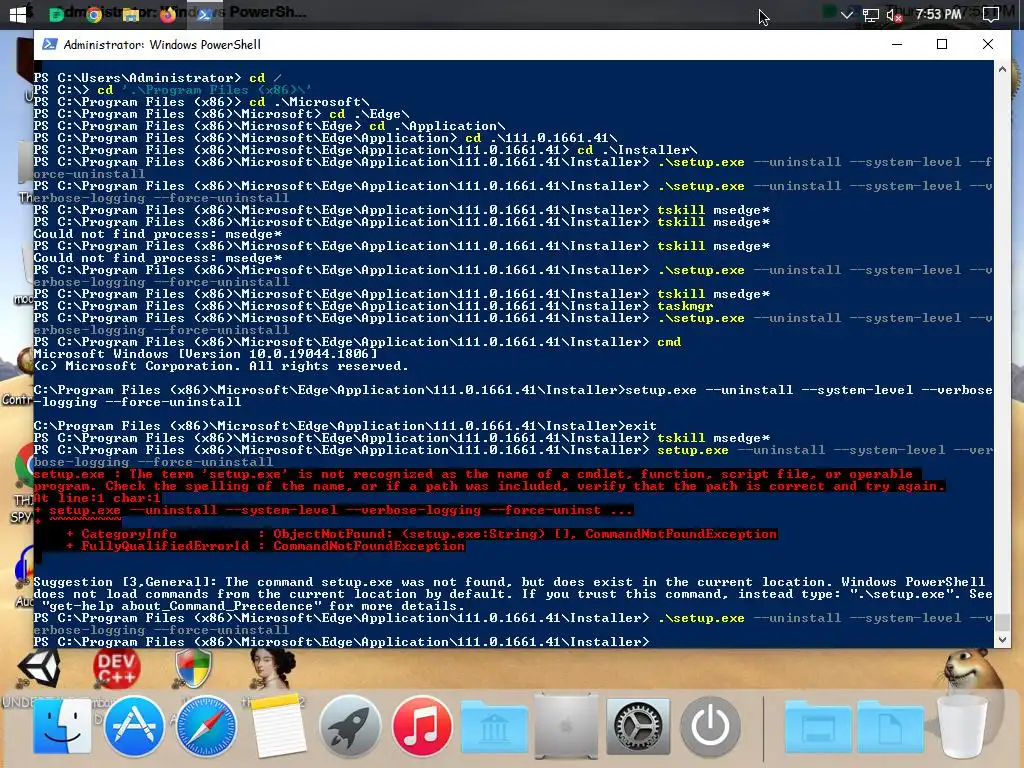This screenshot has height=768, width=1024.
Task: Open the Library folder with building icon
Action: (494, 726)
